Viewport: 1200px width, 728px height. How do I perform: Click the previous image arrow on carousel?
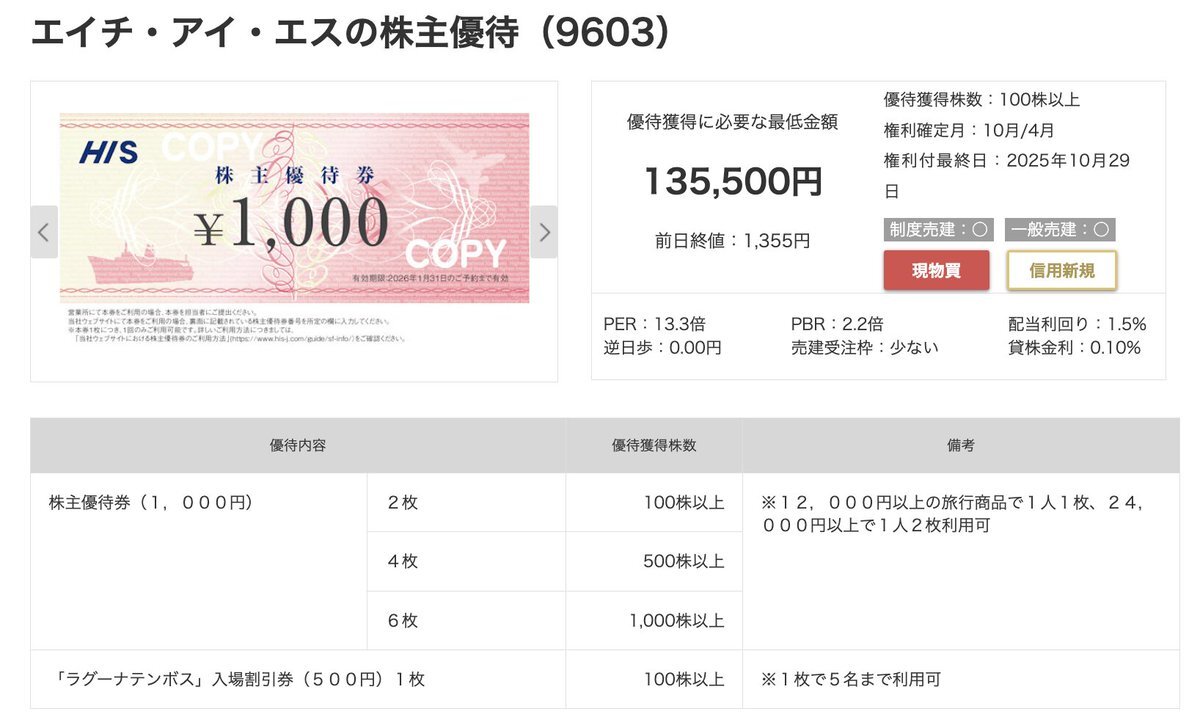pos(44,232)
